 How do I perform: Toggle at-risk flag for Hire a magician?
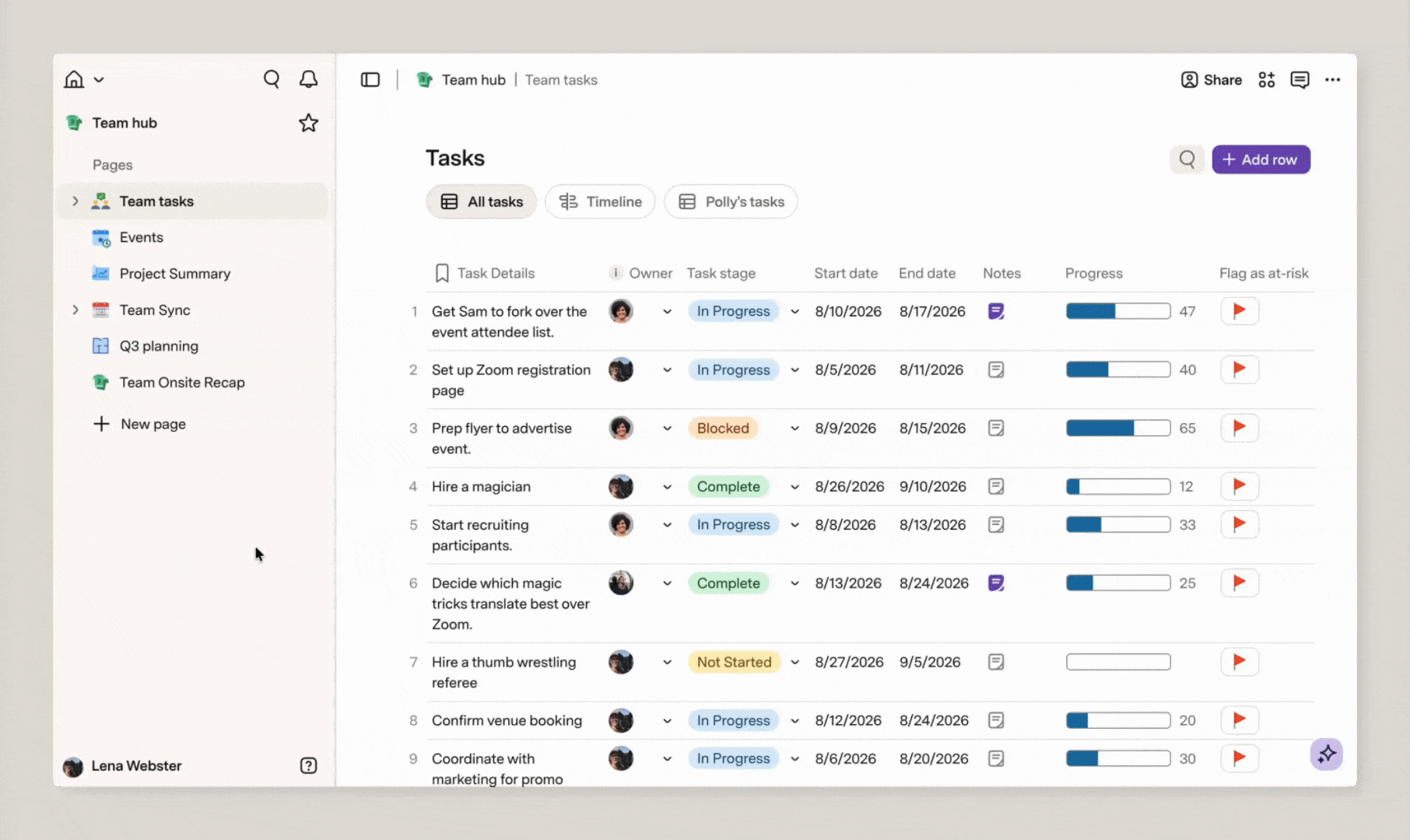(1240, 486)
